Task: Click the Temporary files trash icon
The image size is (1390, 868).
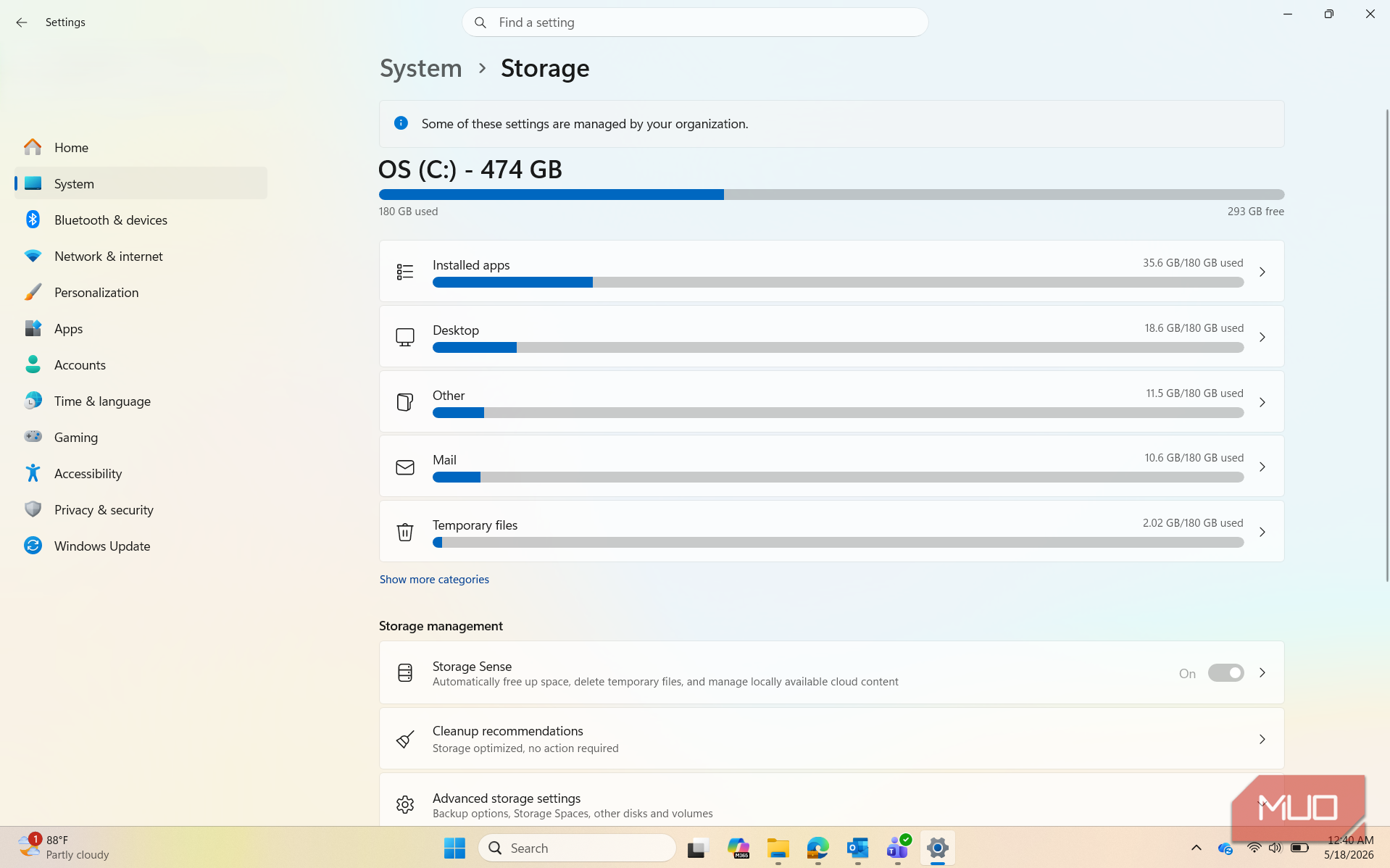Action: (x=405, y=532)
